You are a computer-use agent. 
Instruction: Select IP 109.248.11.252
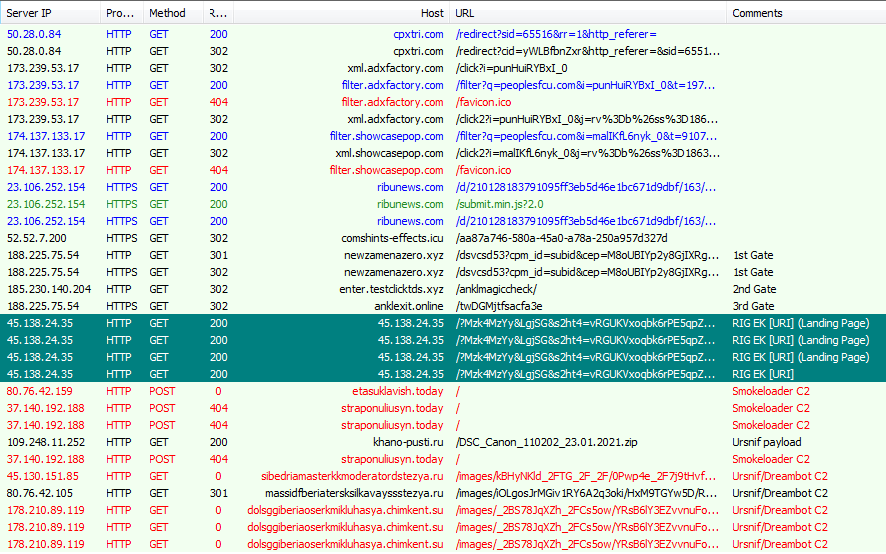coord(46,442)
